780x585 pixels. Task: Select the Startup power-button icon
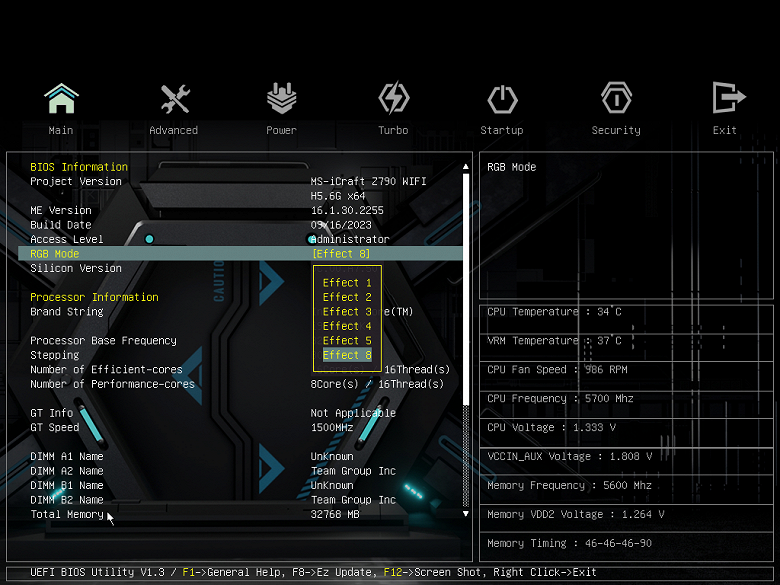click(x=502, y=99)
